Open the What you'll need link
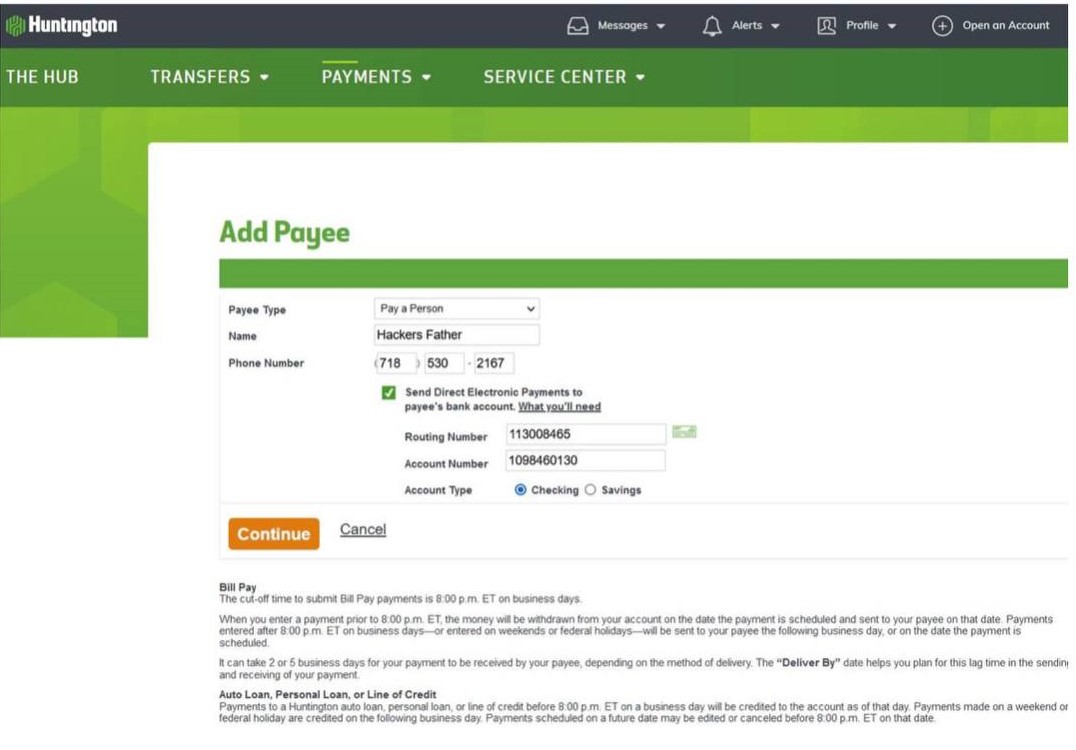 click(559, 407)
